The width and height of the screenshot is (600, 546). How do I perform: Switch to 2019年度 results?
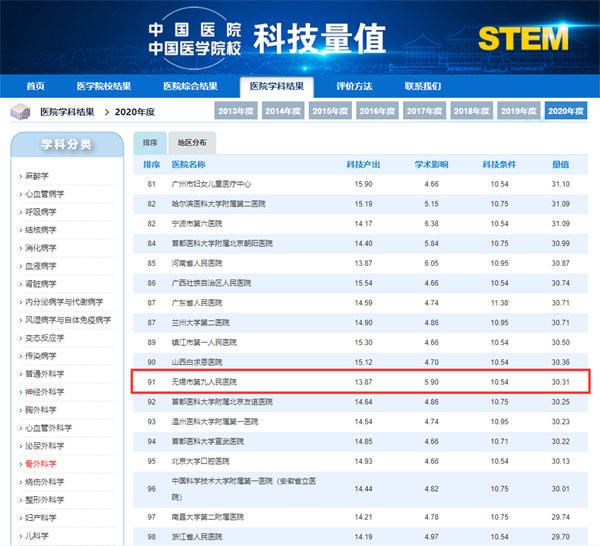point(518,111)
